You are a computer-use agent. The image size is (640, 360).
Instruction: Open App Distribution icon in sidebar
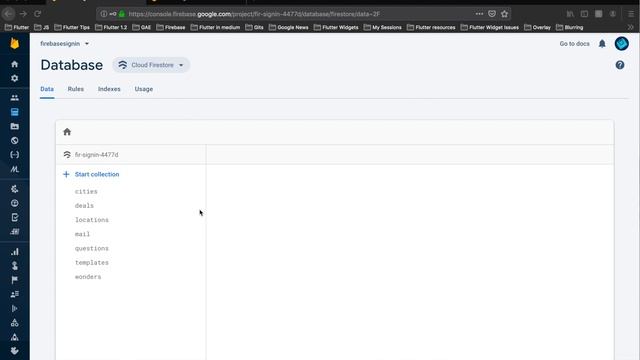(x=15, y=231)
